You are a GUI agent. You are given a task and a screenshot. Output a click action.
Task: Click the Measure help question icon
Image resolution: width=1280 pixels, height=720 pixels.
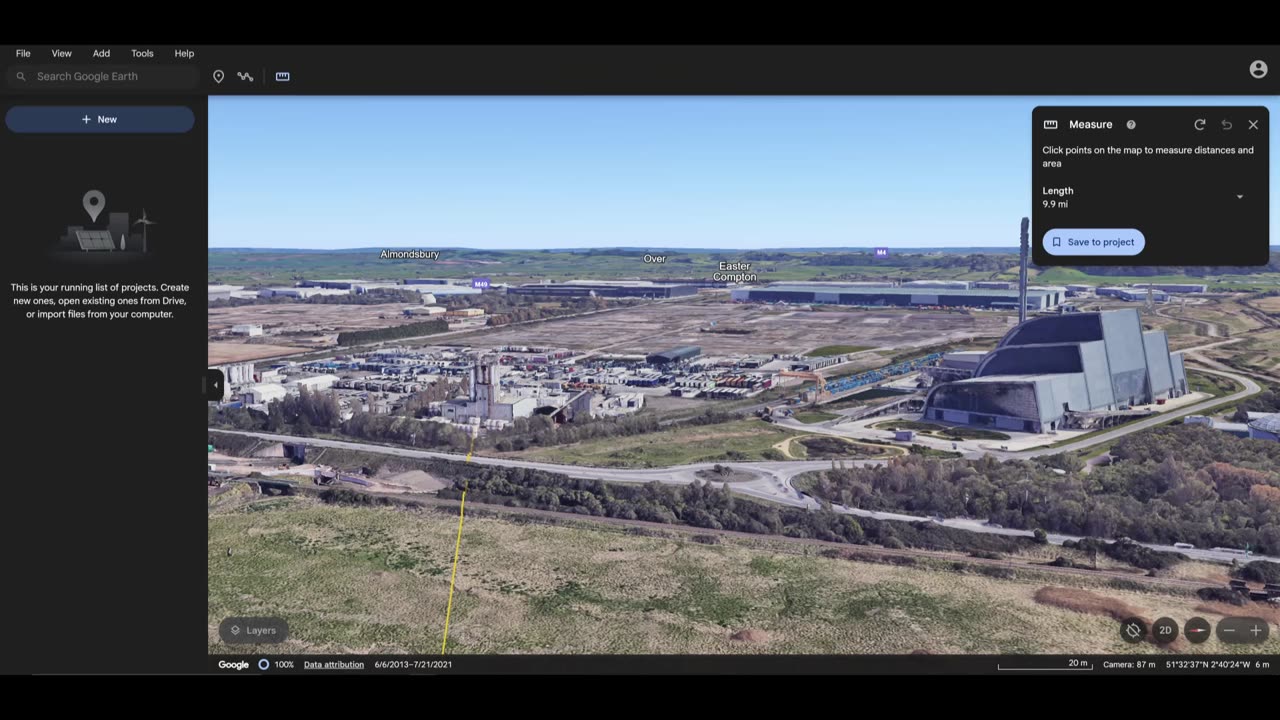pos(1131,125)
